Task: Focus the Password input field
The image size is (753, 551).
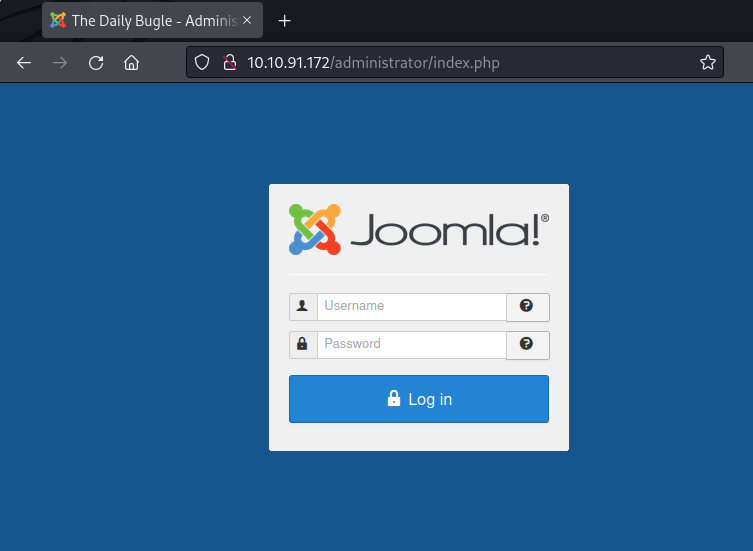Action: 412,344
